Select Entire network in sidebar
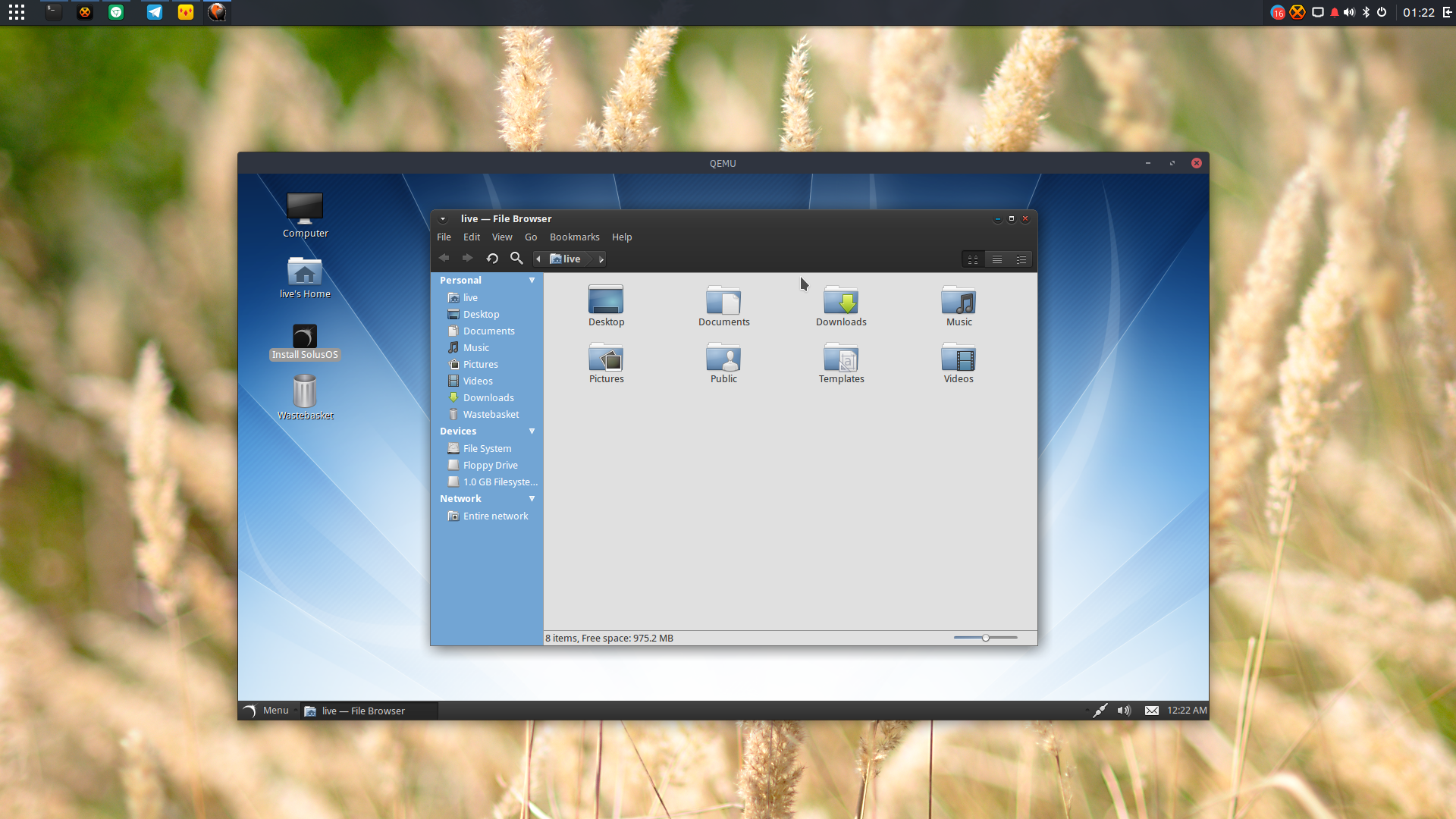Image resolution: width=1456 pixels, height=819 pixels. pyautogui.click(x=487, y=516)
